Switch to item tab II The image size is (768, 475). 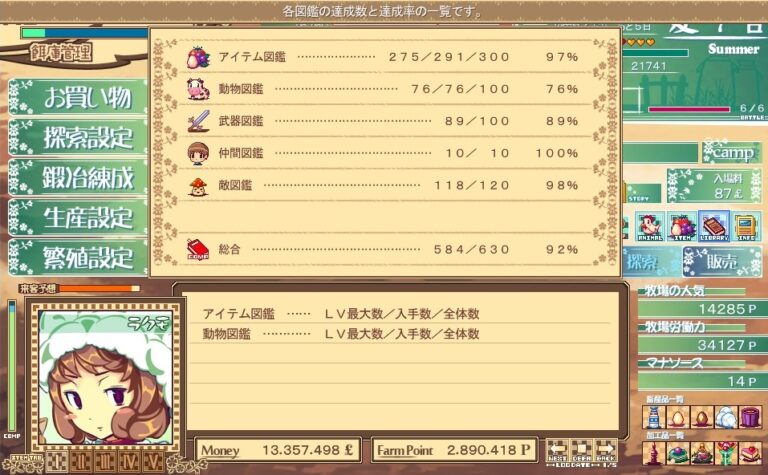(81, 462)
